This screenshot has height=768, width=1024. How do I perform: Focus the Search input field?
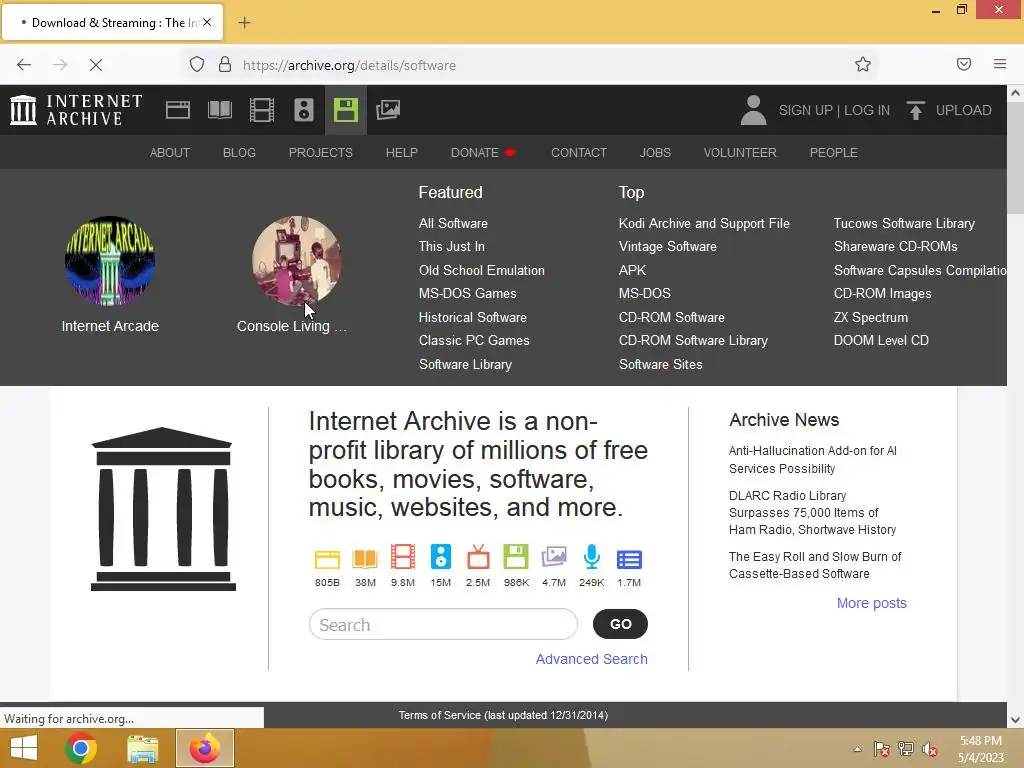click(x=443, y=624)
